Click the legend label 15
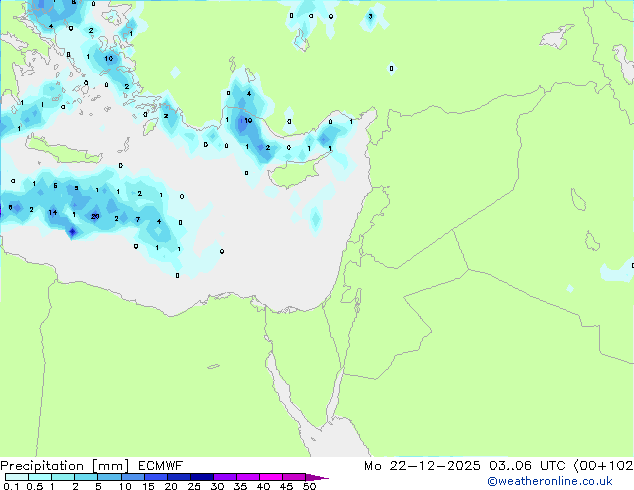Image resolution: width=634 pixels, height=490 pixels. coord(148,486)
